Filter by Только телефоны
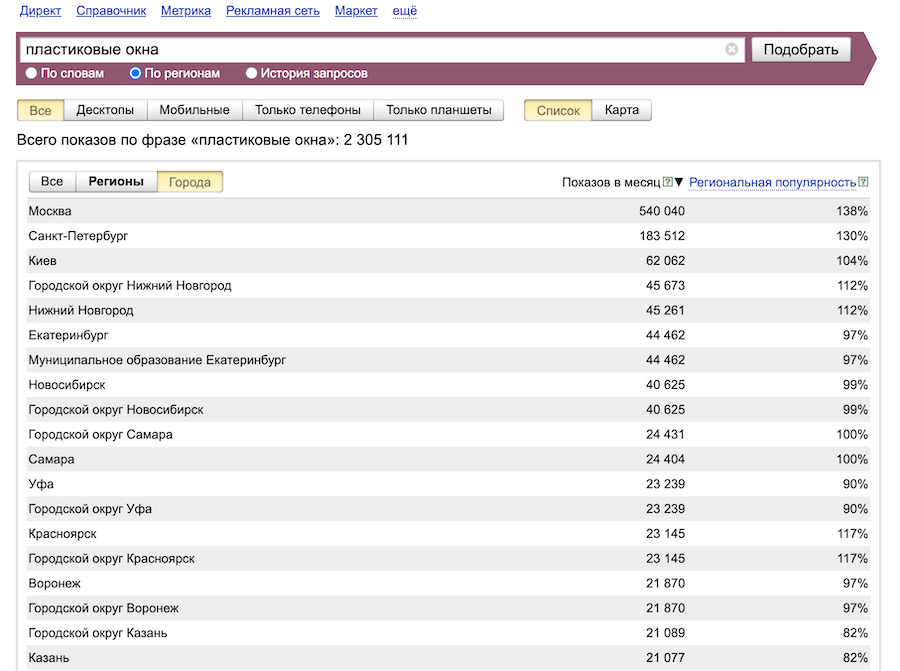This screenshot has height=671, width=900. [x=308, y=110]
